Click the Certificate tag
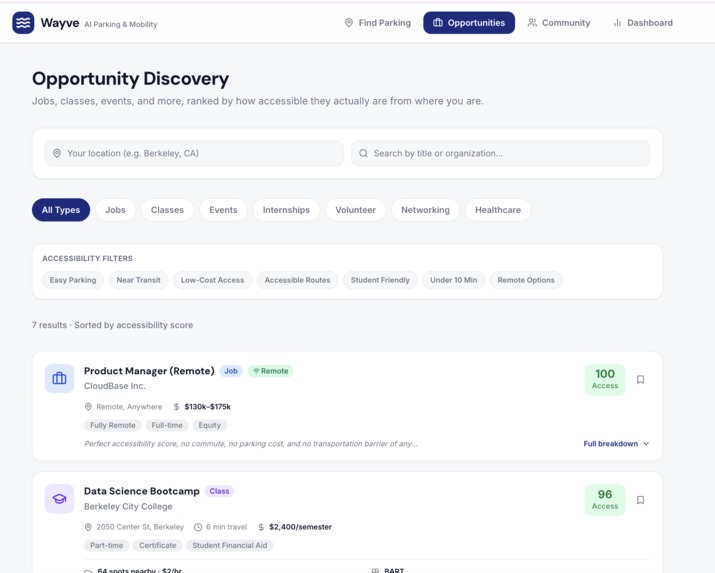Image resolution: width=715 pixels, height=573 pixels. click(158, 545)
